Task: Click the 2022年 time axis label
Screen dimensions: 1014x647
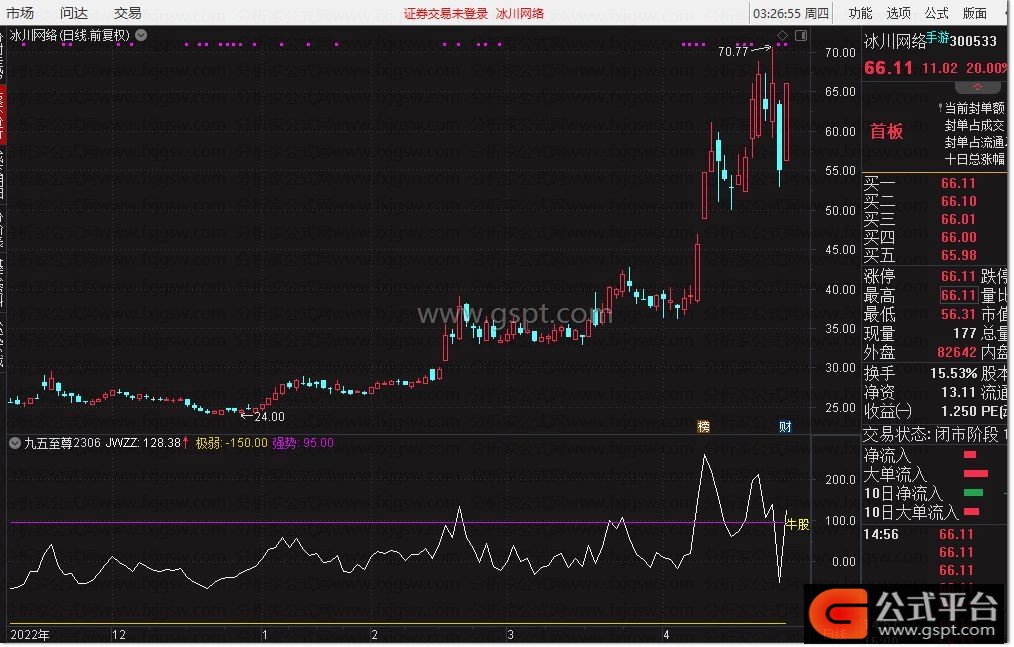Action: click(30, 635)
